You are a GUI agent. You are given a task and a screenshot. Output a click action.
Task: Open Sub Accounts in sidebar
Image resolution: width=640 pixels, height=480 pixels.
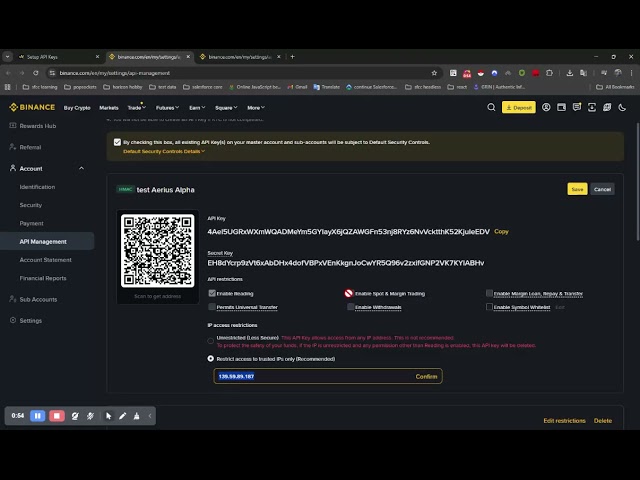[33, 299]
